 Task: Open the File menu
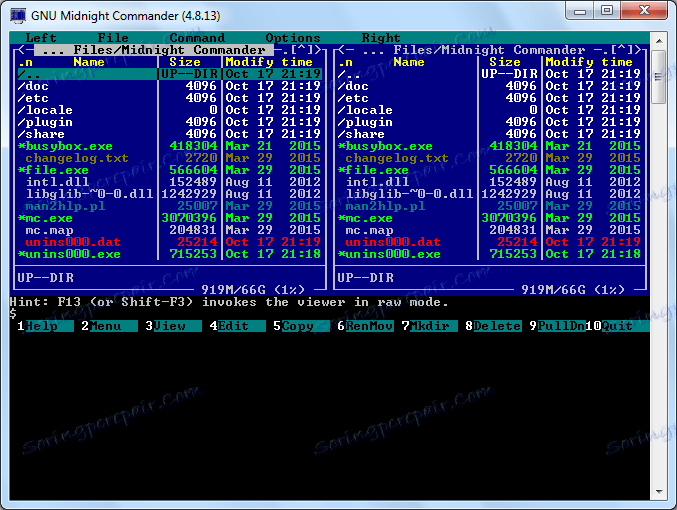pyautogui.click(x=113, y=38)
